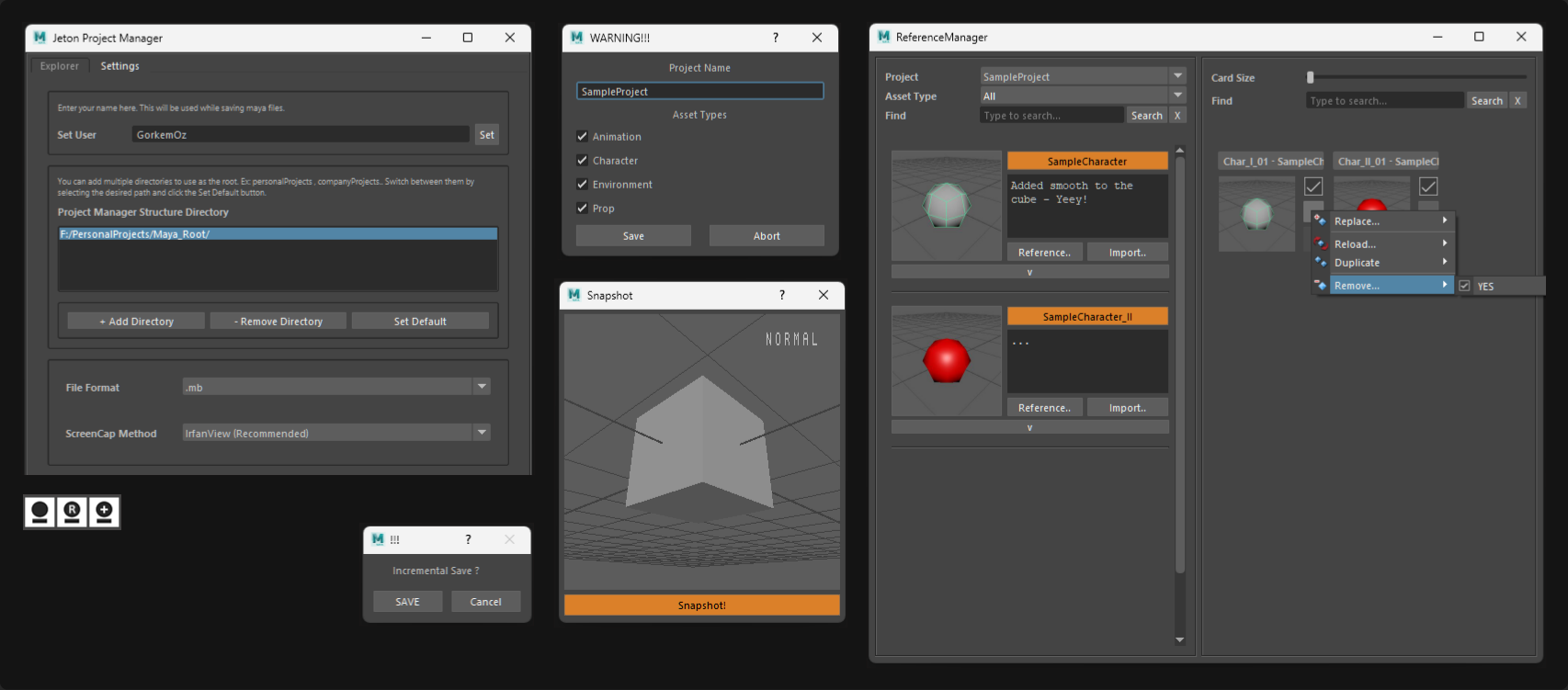Image resolution: width=1568 pixels, height=690 pixels.
Task: Expand the ScreenCap Method dropdown
Action: [482, 433]
